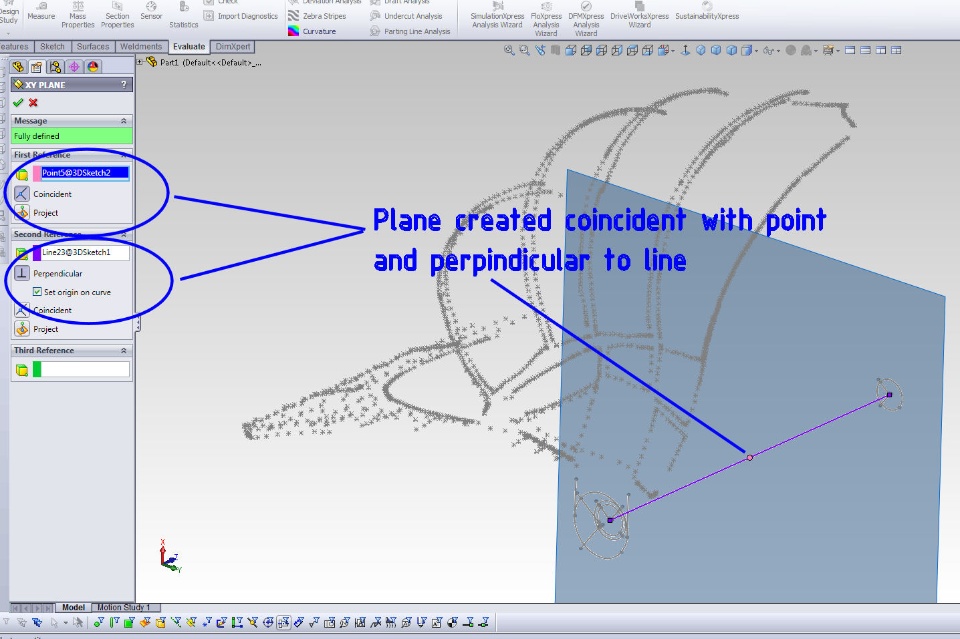Open the DisplayManager tab icon
The image size is (960, 639).
pyautogui.click(x=92, y=67)
